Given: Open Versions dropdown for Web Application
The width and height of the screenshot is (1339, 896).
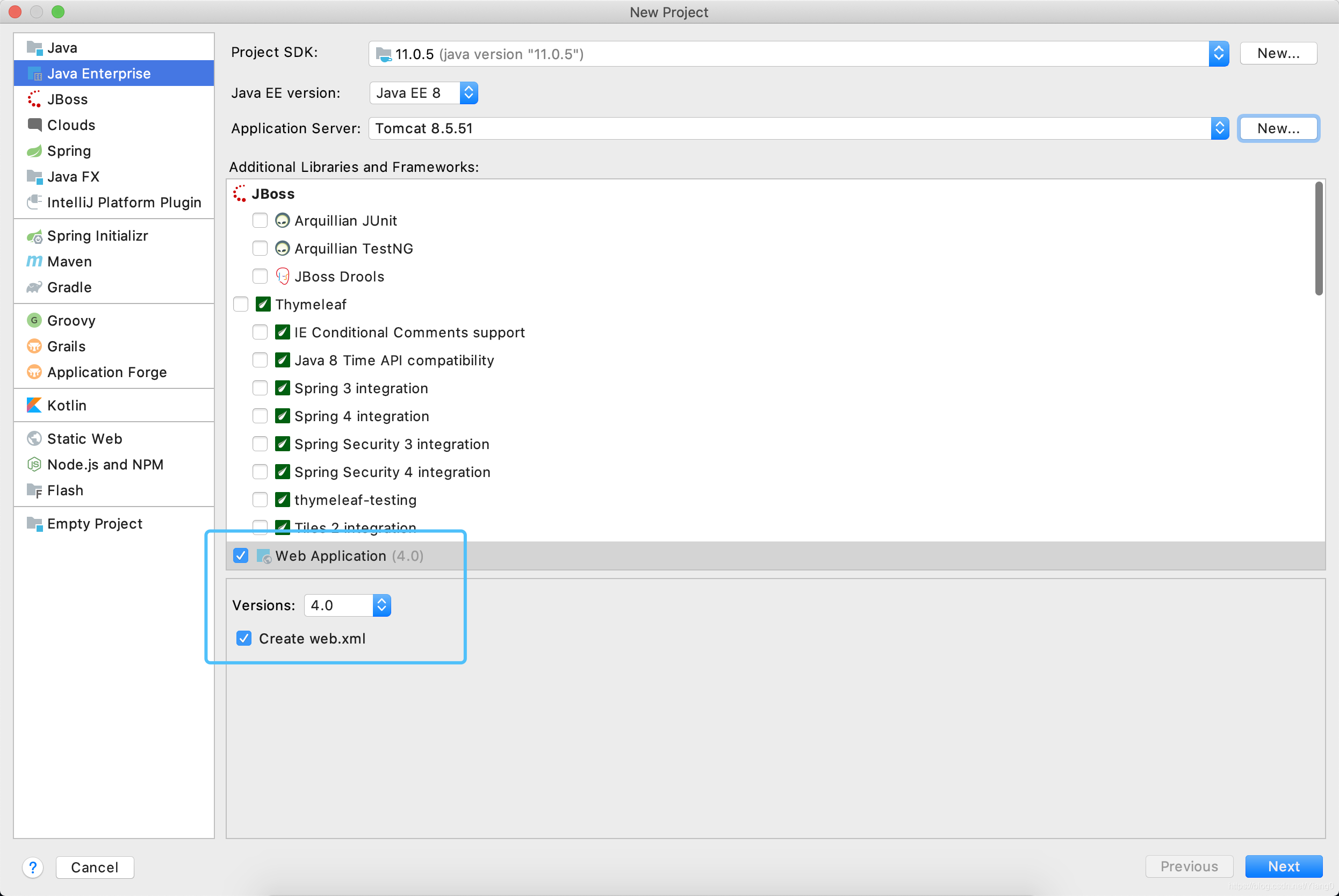Looking at the screenshot, I should 382,605.
